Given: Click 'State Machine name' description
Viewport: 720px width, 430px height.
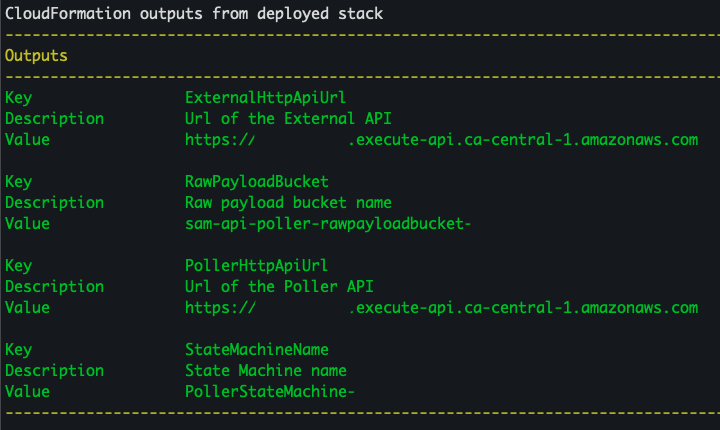Looking at the screenshot, I should pyautogui.click(x=265, y=371).
